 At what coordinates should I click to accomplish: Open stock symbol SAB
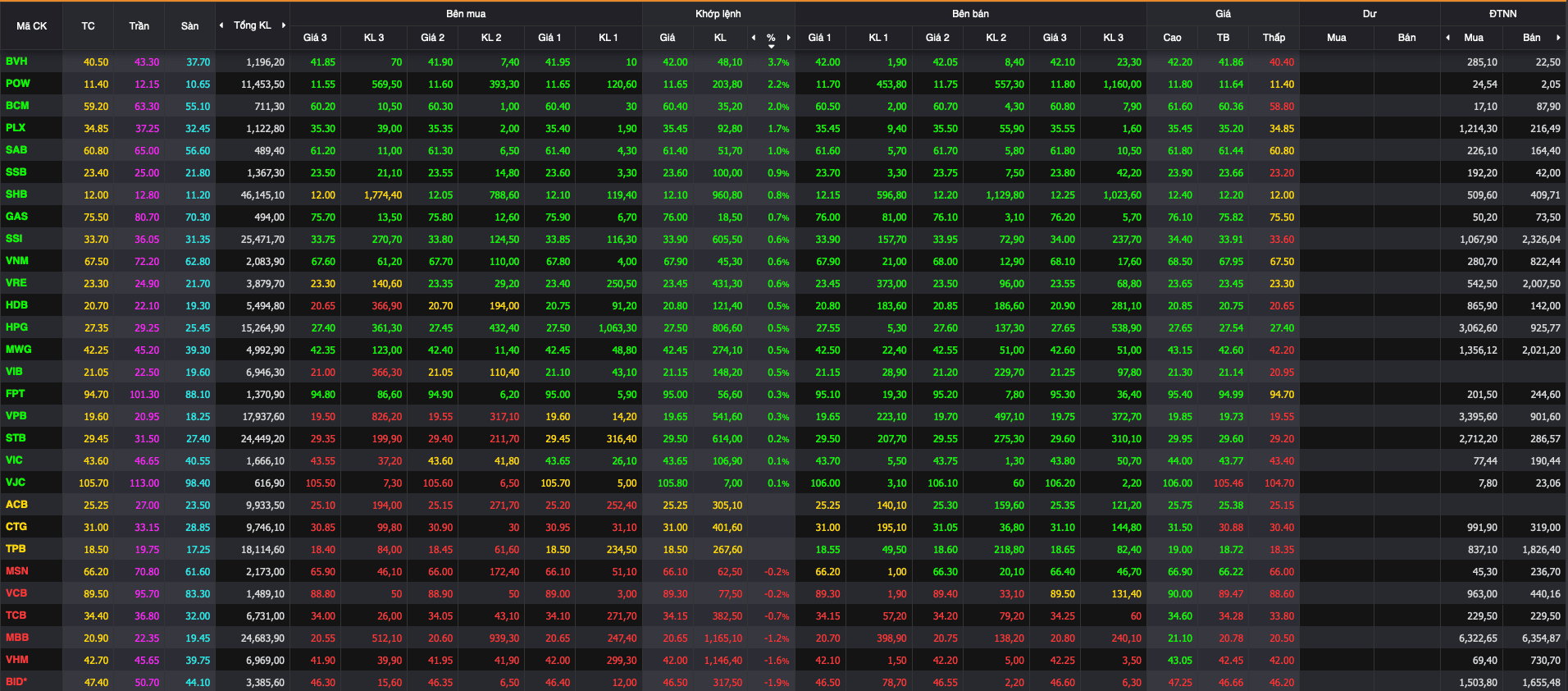pyautogui.click(x=16, y=150)
